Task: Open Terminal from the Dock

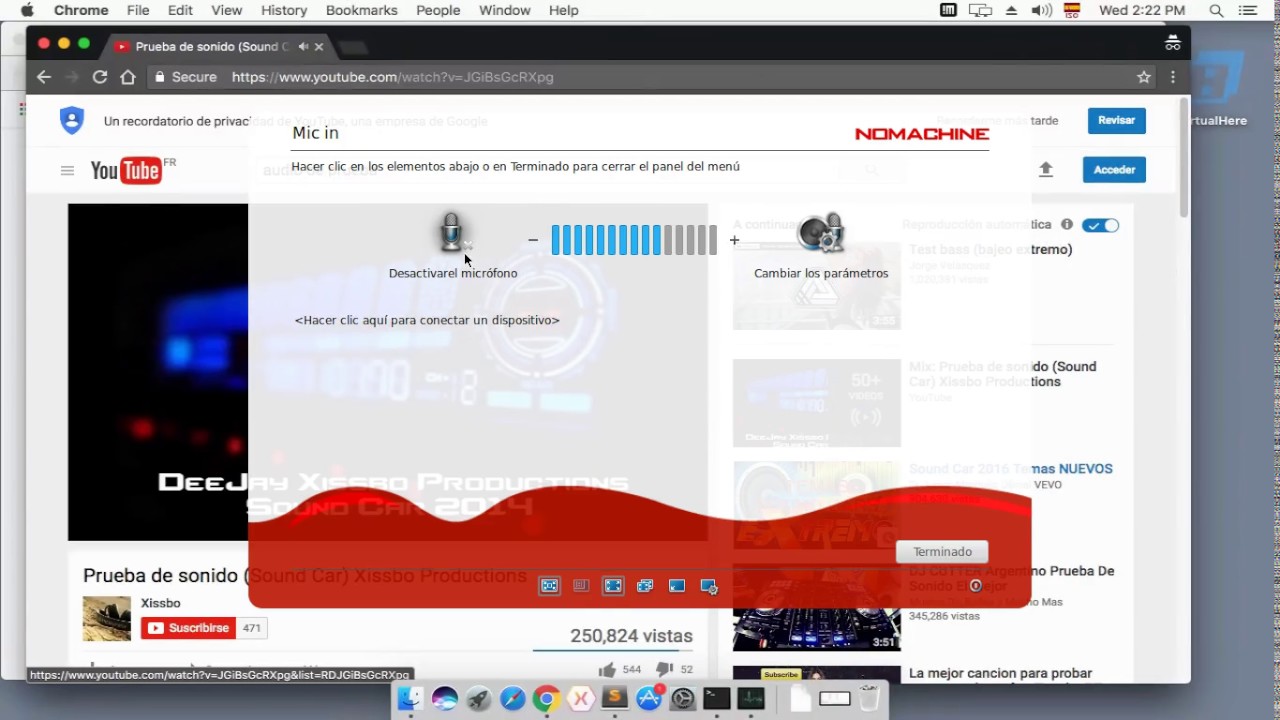Action: pos(717,699)
